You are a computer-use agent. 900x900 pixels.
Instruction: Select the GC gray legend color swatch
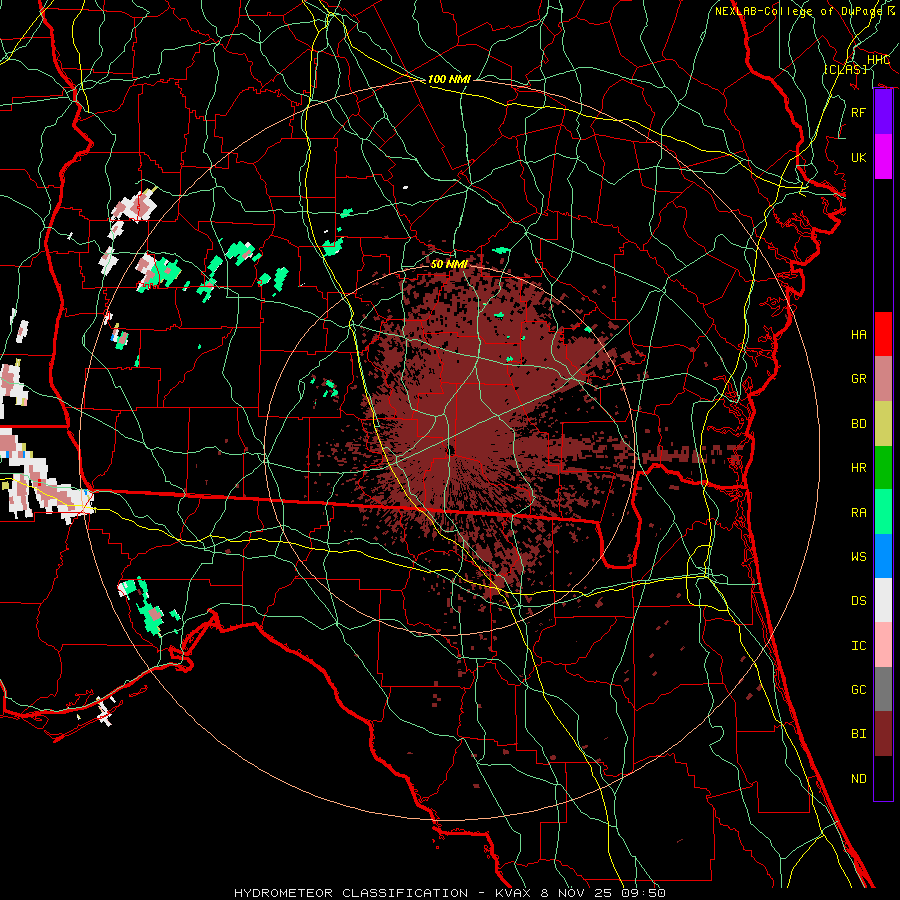[883, 689]
